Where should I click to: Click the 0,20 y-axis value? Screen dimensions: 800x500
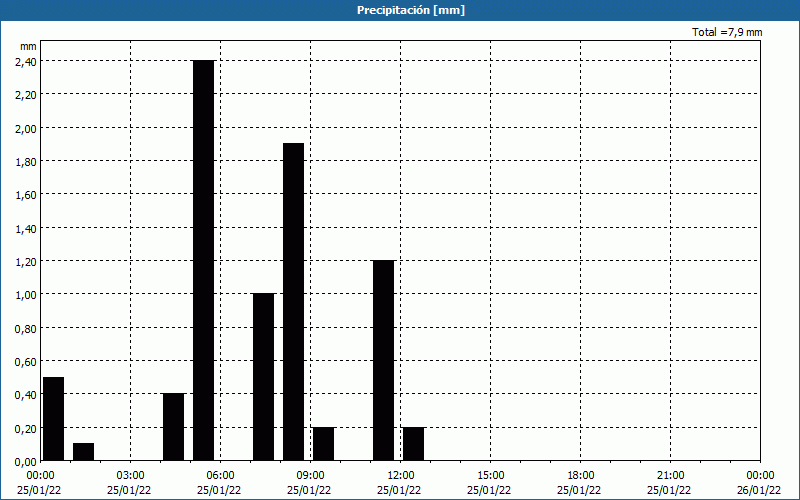click(26, 428)
